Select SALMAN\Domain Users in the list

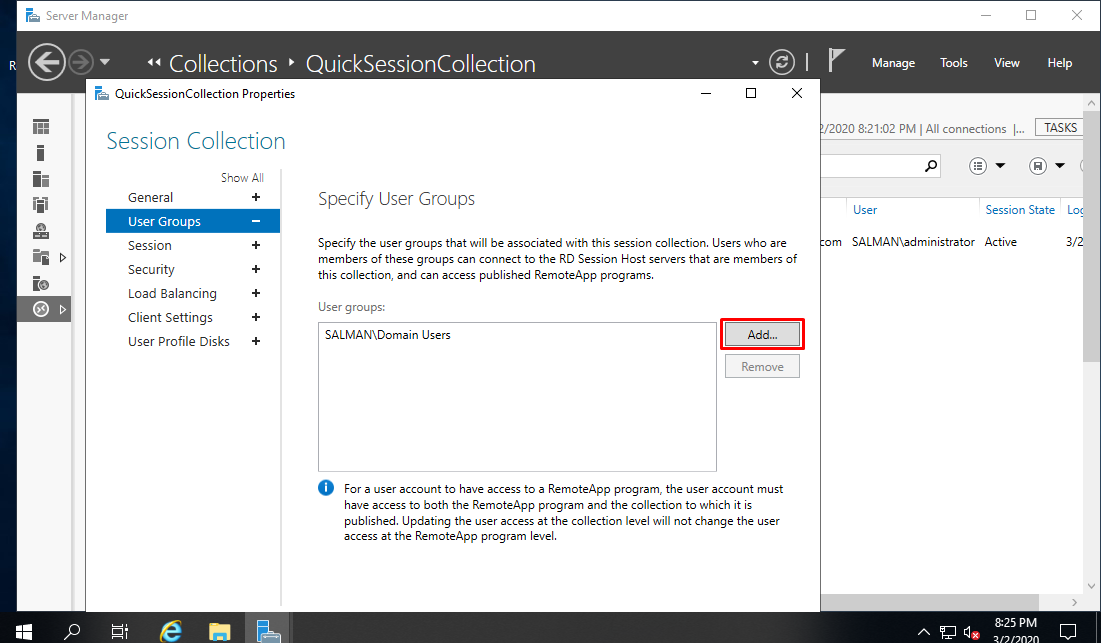pos(388,335)
